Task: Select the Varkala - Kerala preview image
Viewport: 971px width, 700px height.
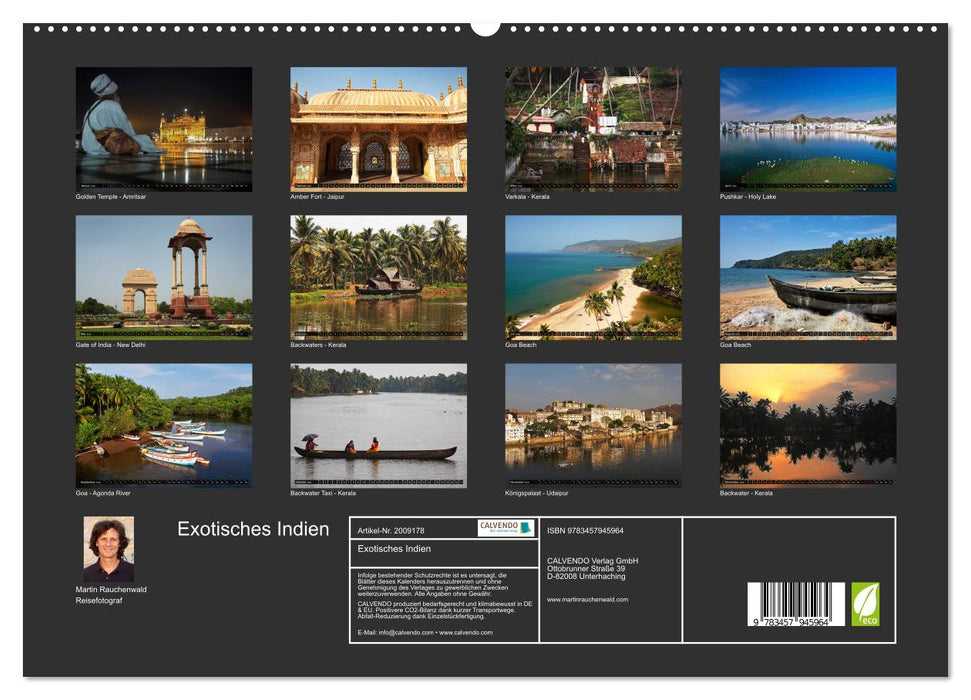Action: (x=591, y=125)
